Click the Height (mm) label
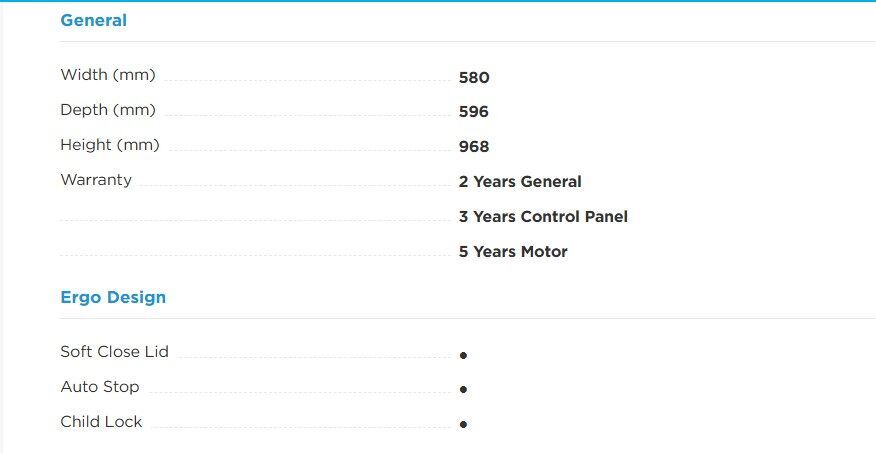This screenshot has width=876, height=453. (110, 145)
